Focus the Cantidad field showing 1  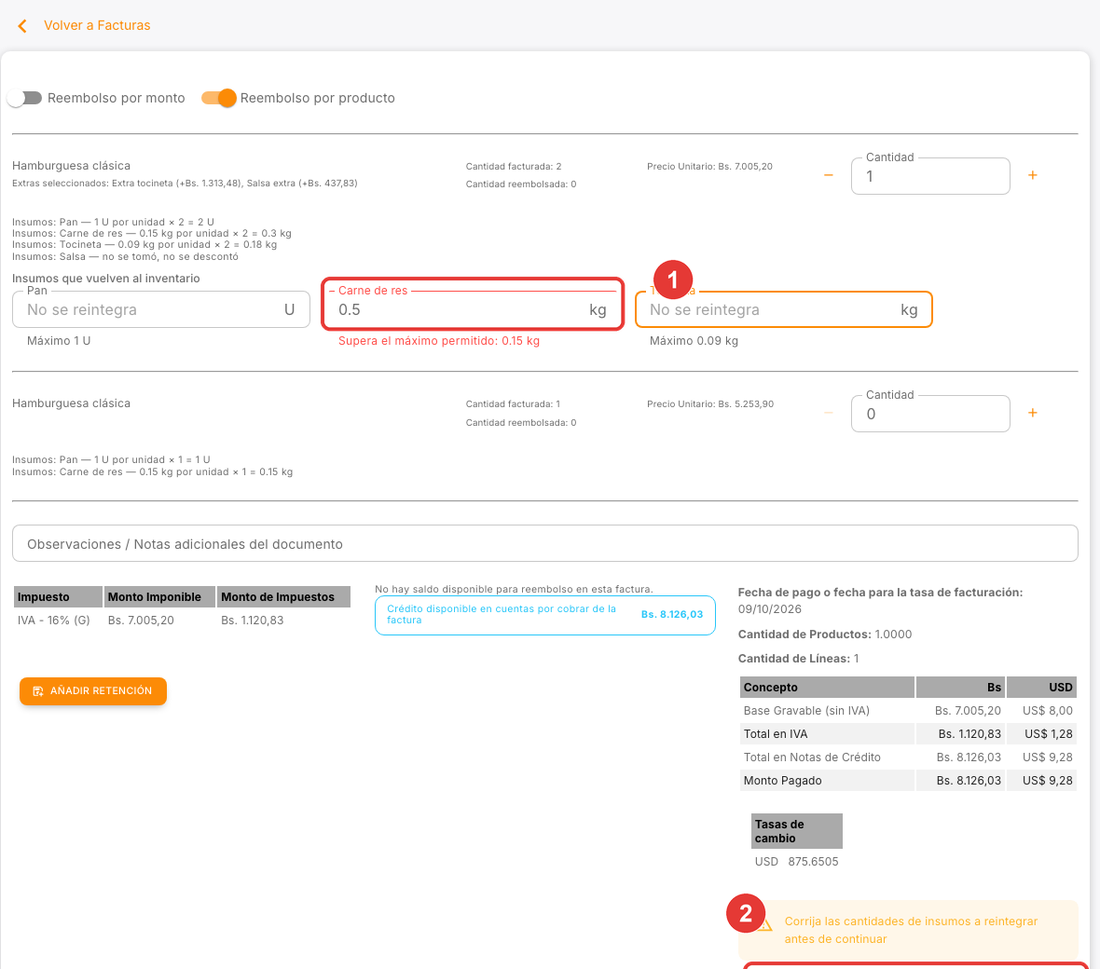pos(930,176)
